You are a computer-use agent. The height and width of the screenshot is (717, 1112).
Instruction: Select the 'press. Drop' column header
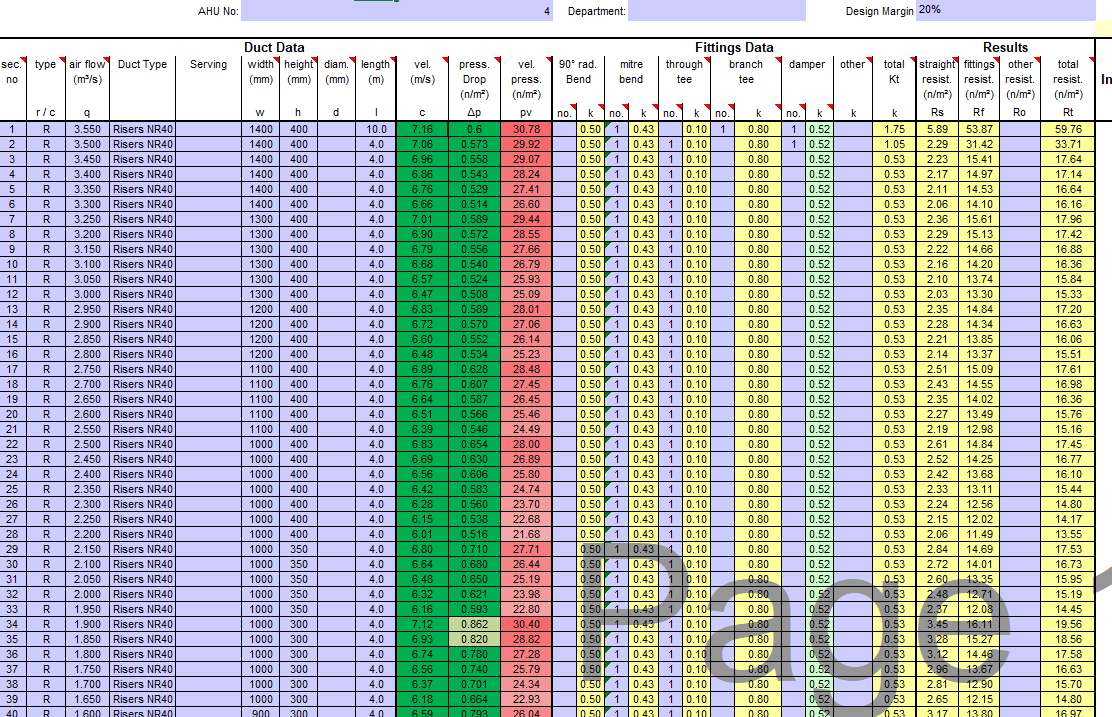[x=474, y=79]
